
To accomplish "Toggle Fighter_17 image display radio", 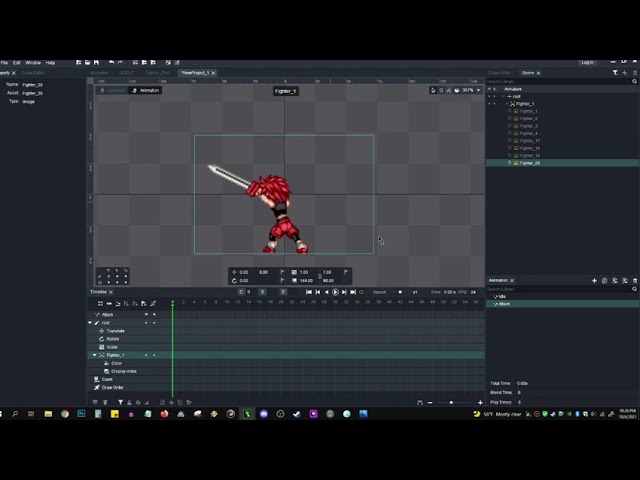I will click(509, 140).
